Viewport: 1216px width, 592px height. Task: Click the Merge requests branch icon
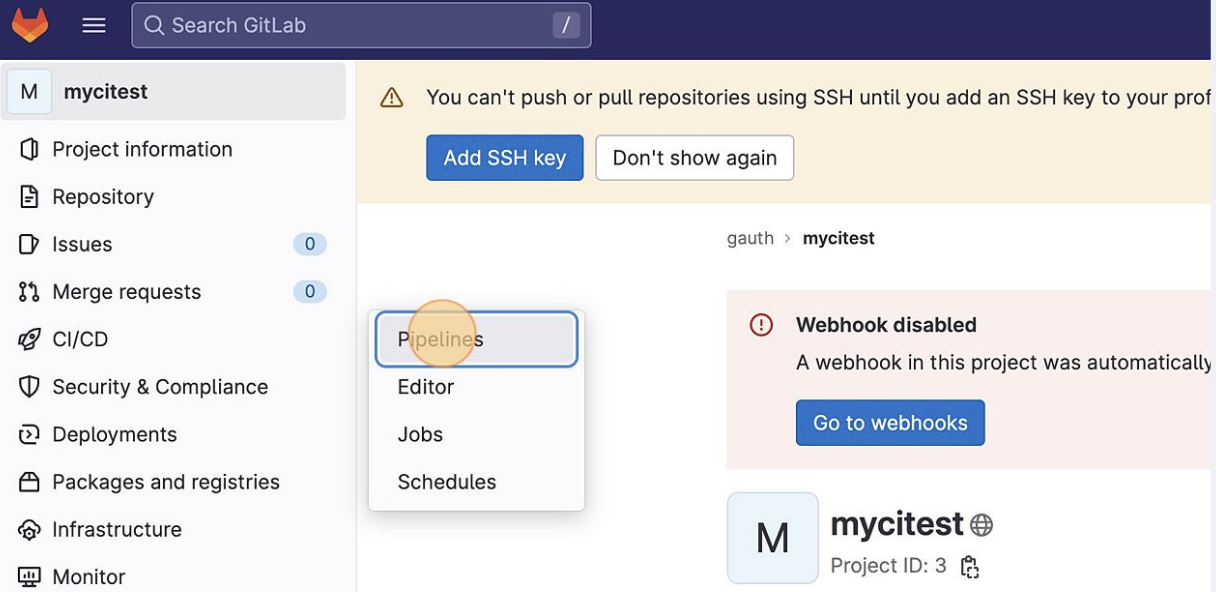pyautogui.click(x=29, y=292)
